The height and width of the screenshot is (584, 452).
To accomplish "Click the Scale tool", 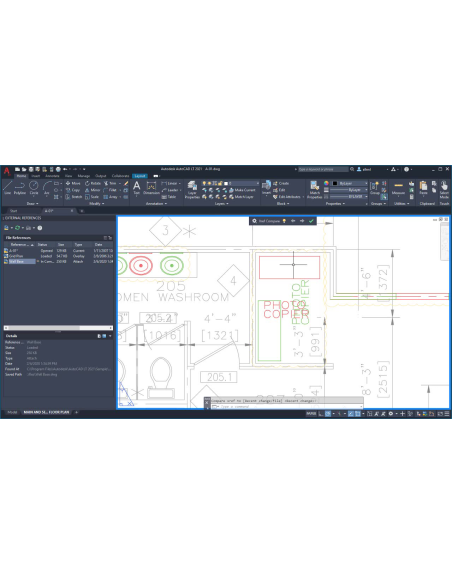I will [92, 197].
